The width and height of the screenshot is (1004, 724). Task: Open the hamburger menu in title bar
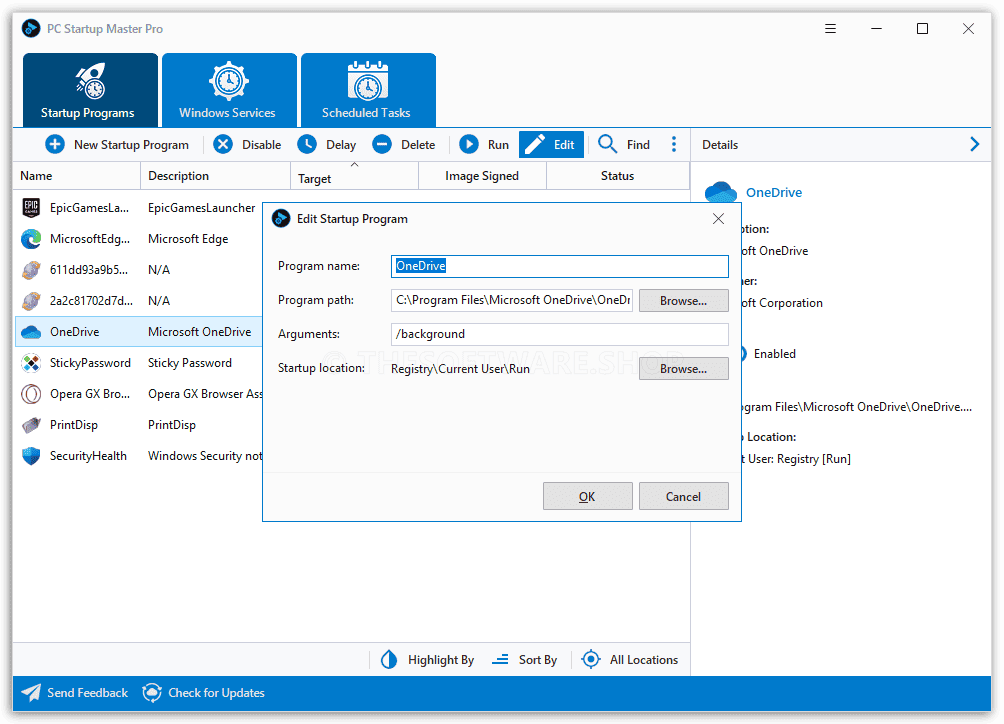(x=830, y=29)
